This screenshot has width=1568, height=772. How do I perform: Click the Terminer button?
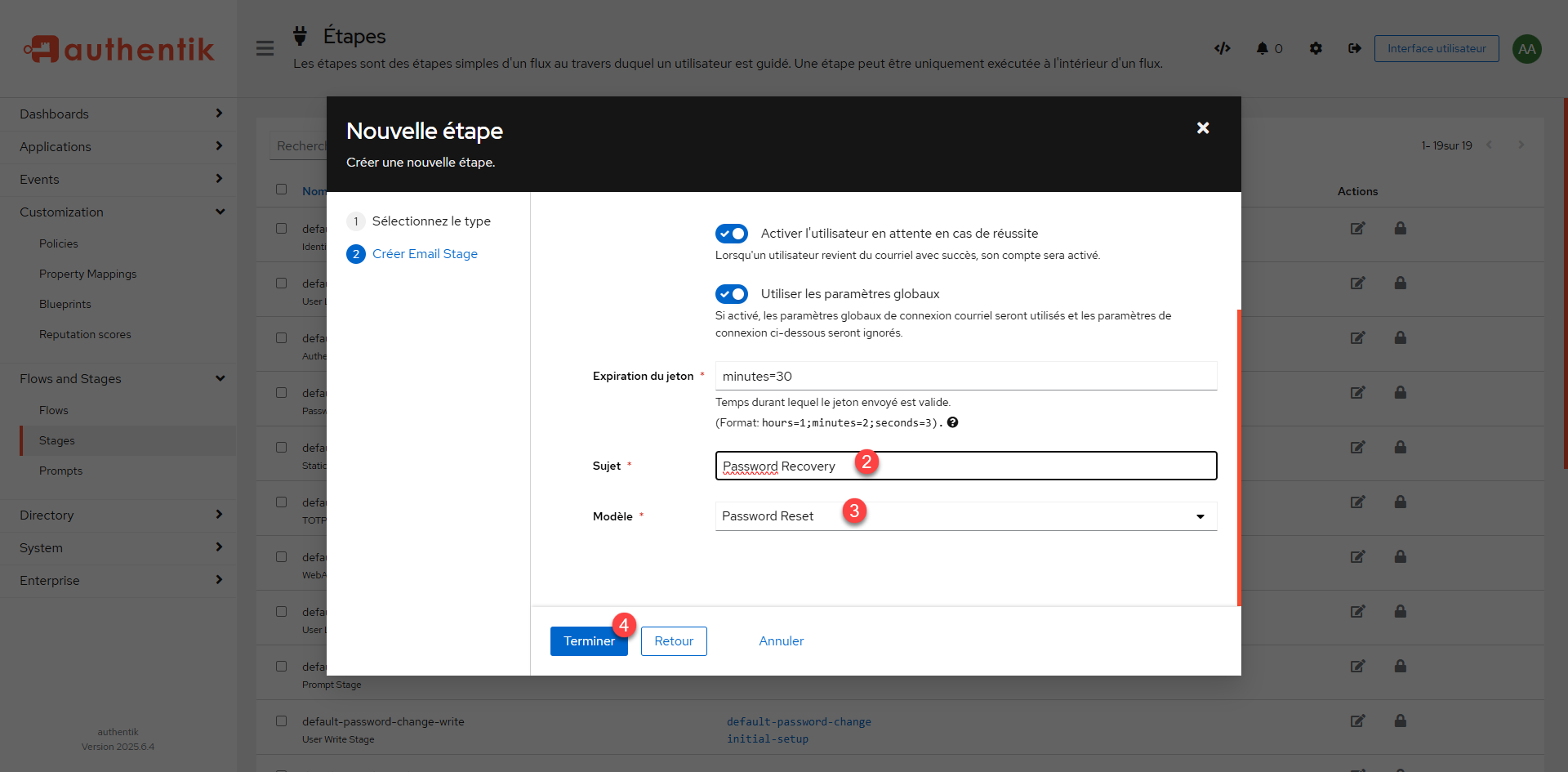(x=588, y=641)
